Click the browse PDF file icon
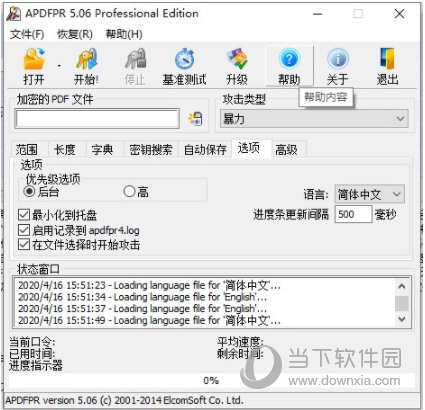This screenshot has width=425, height=410. click(195, 119)
